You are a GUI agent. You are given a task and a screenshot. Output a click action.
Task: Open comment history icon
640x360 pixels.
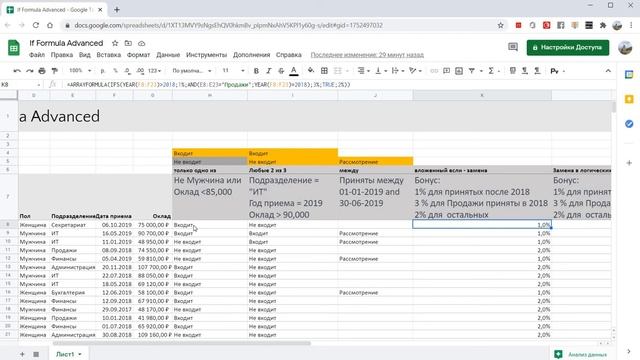point(513,47)
